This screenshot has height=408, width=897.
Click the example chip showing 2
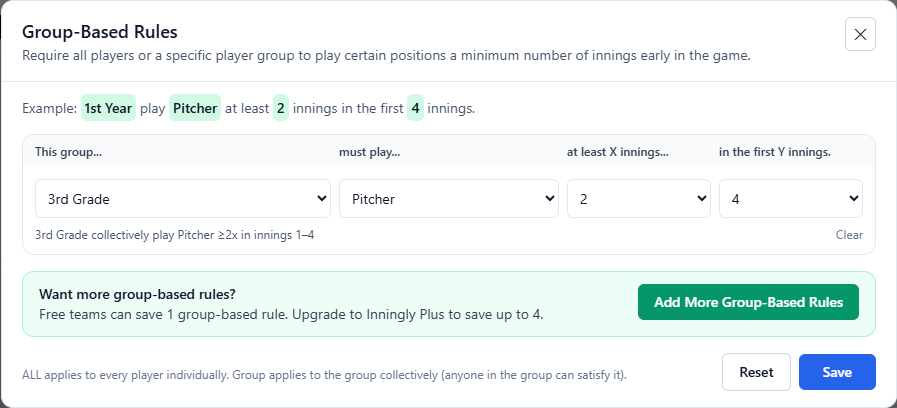pyautogui.click(x=280, y=108)
